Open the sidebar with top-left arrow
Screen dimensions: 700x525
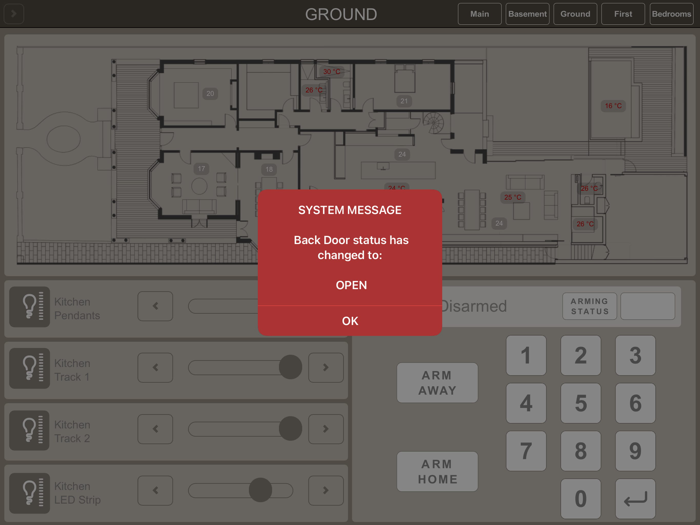[13, 14]
